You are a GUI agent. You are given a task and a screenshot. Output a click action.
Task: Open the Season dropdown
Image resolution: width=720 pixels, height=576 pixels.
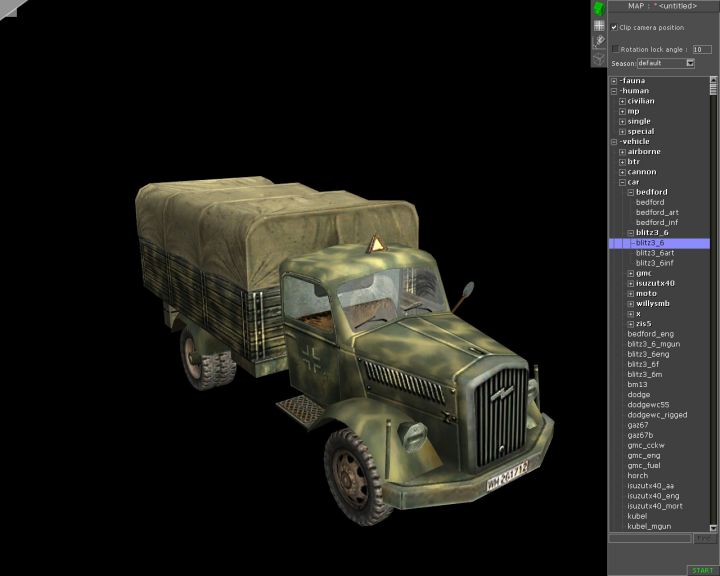[x=690, y=63]
